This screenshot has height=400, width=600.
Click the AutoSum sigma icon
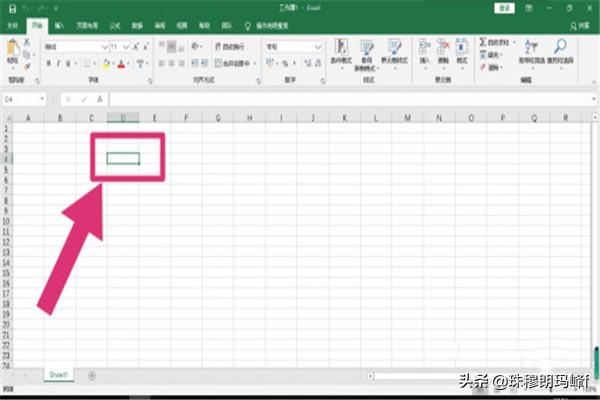tap(483, 41)
